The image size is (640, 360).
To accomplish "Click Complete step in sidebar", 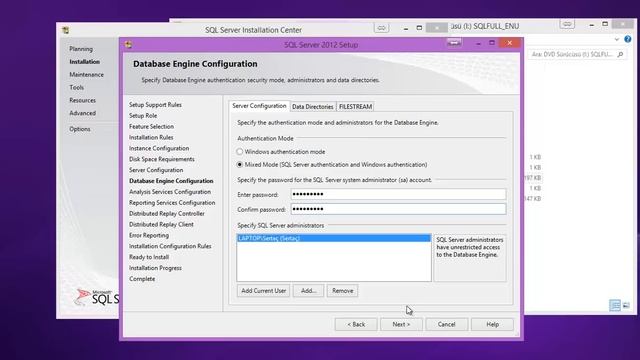I will click(x=142, y=279).
